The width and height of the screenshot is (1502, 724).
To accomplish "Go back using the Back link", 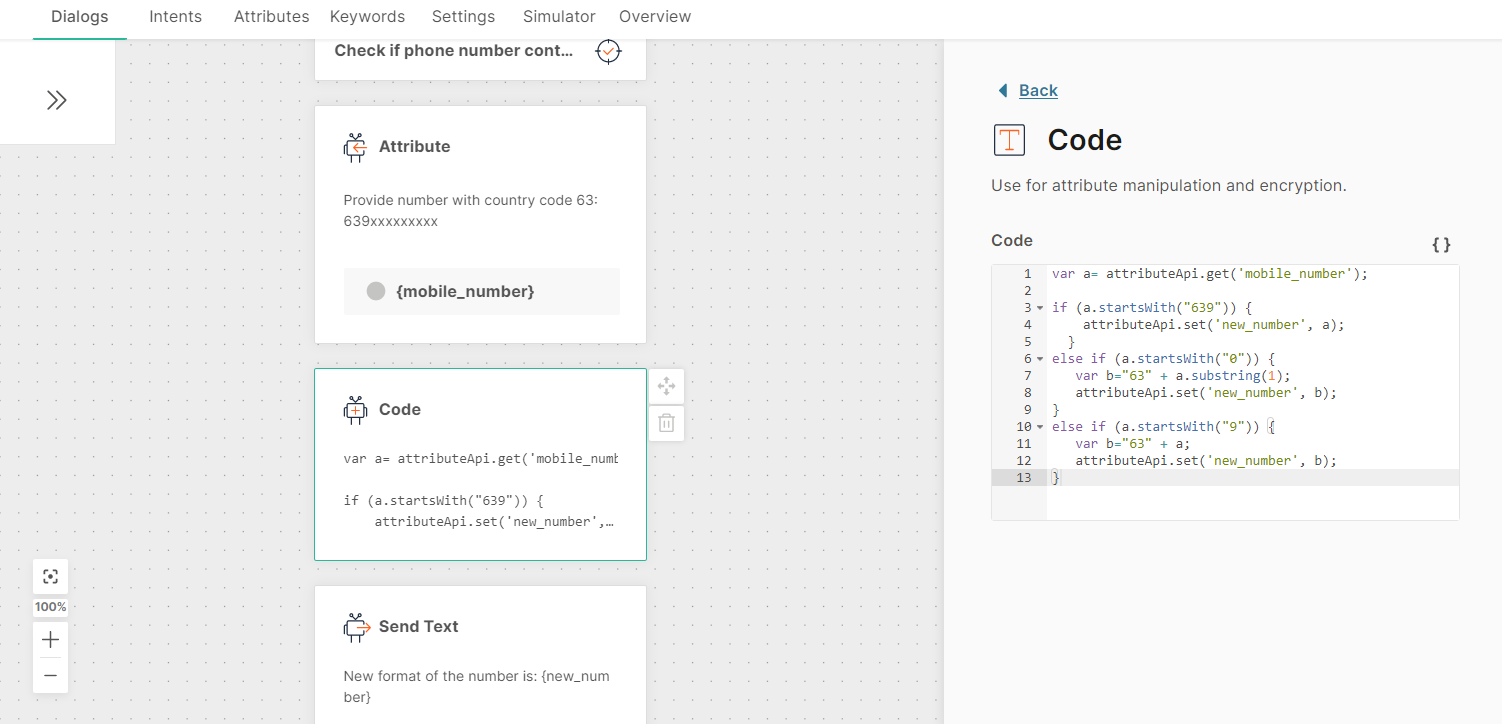I will tap(1037, 91).
